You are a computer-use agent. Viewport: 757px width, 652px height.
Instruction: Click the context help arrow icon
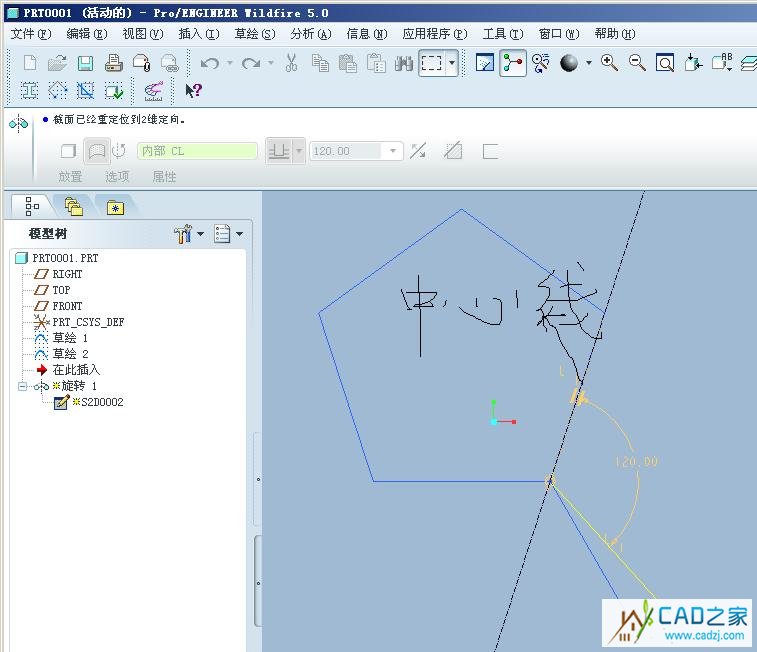[x=194, y=90]
